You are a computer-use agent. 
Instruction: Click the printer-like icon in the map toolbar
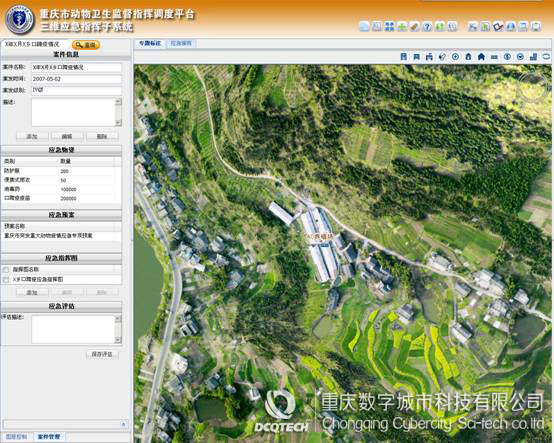tap(429, 57)
